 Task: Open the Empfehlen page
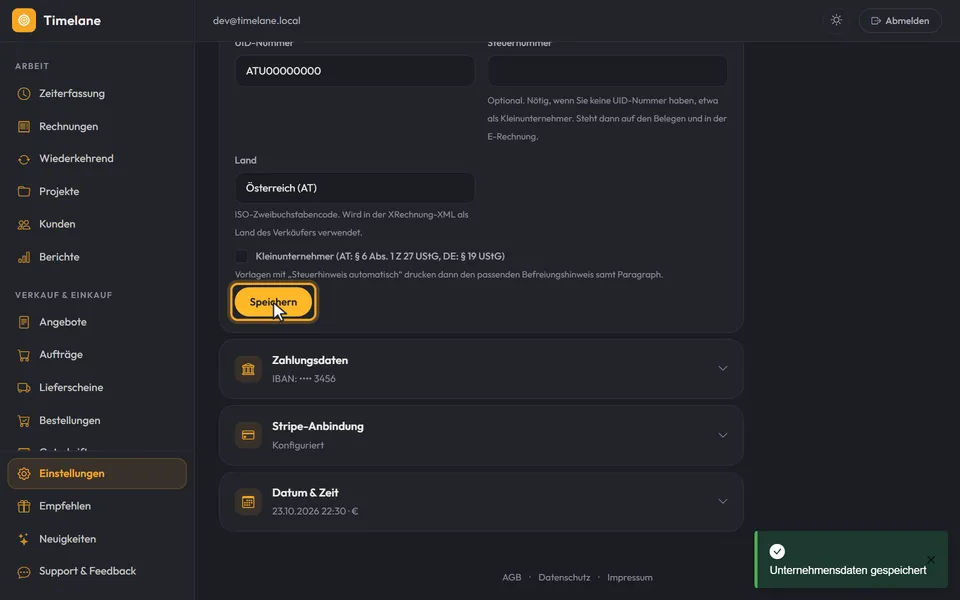(x=97, y=506)
